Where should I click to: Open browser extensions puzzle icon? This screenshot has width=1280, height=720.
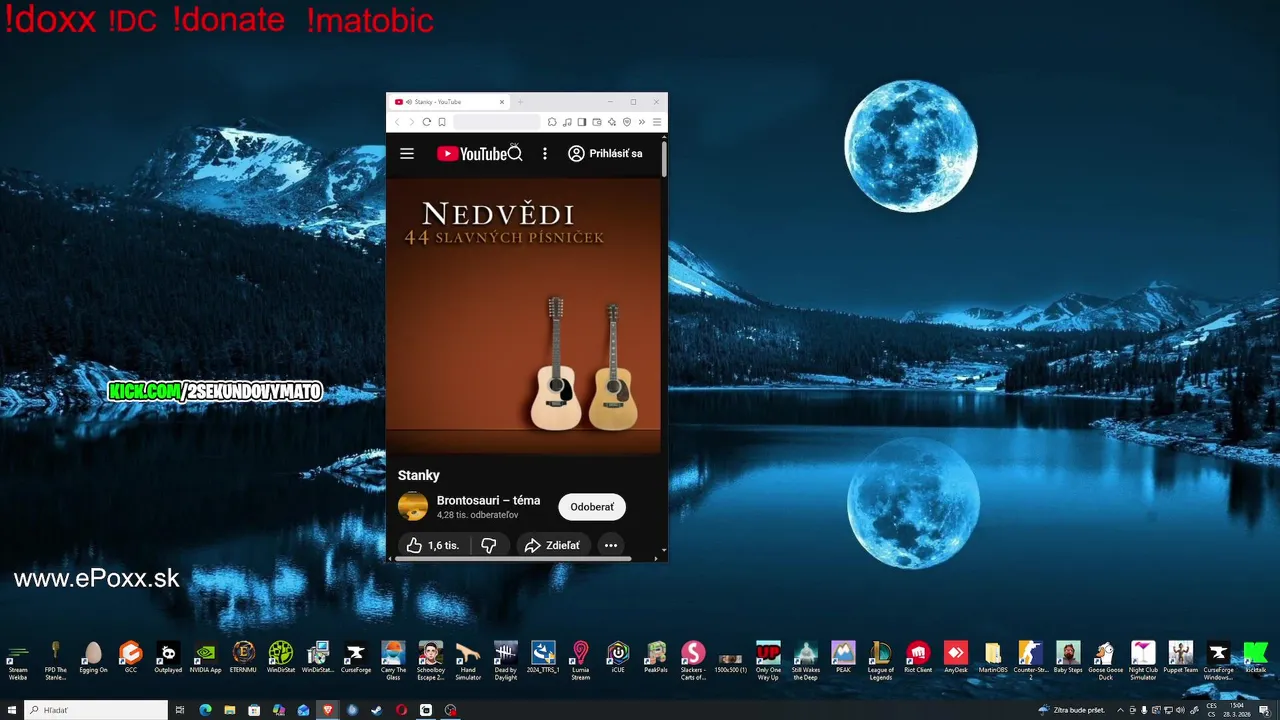pos(552,122)
